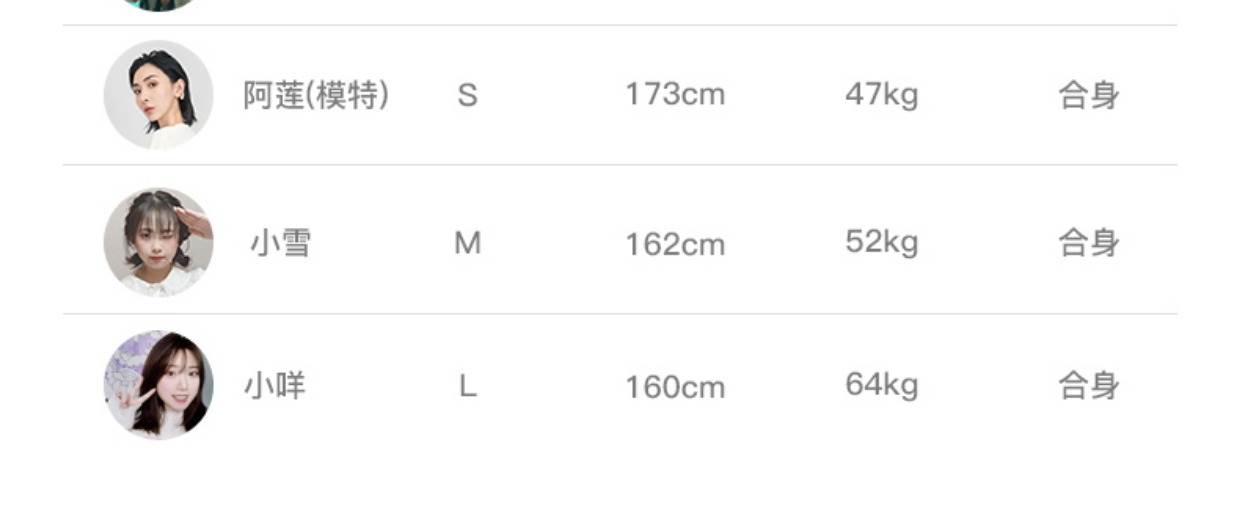1240x528 pixels.
Task: Click the 160cm height value
Action: pyautogui.click(x=675, y=387)
